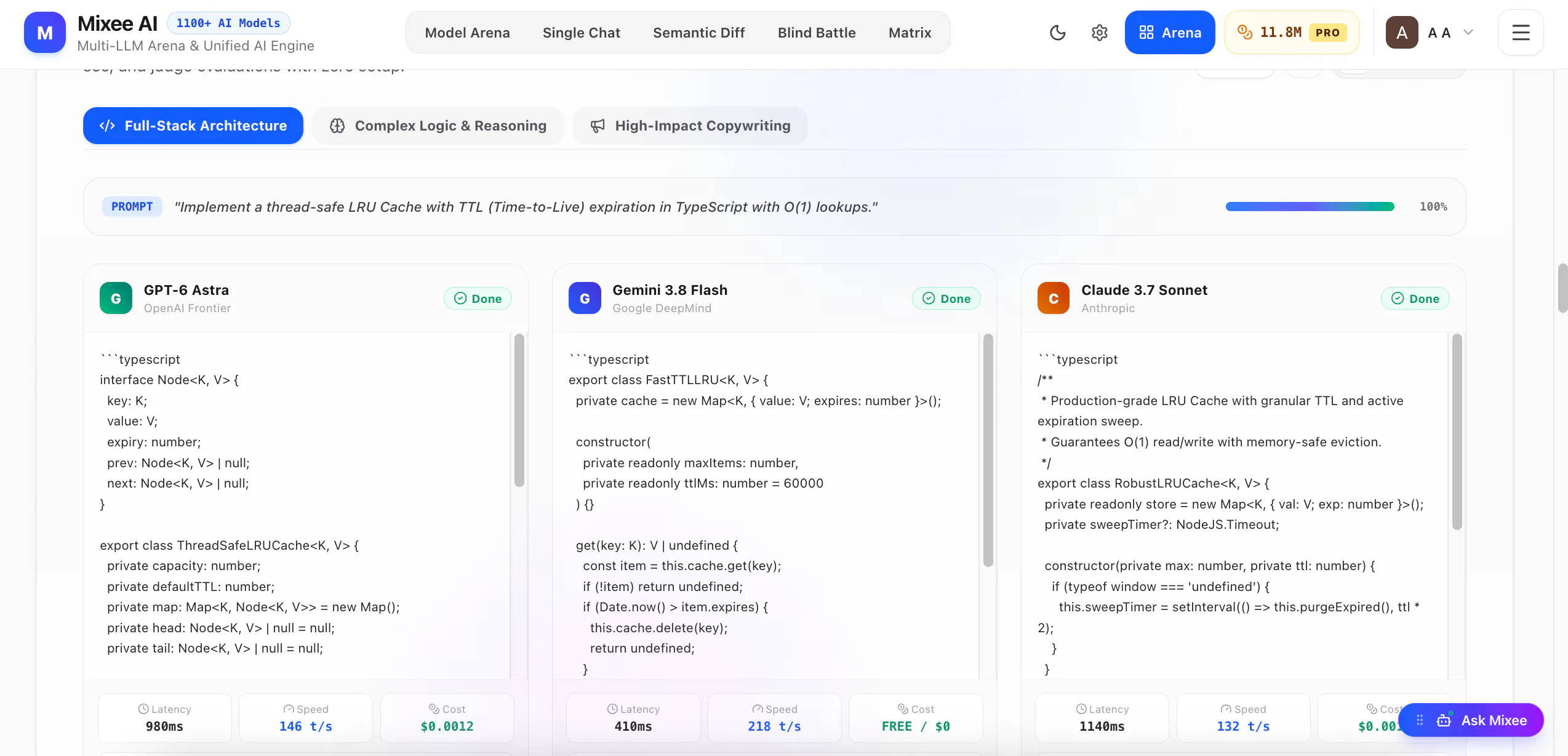Click the prompt progress bar
Screen dimensions: 1568x756
(x=1310, y=207)
